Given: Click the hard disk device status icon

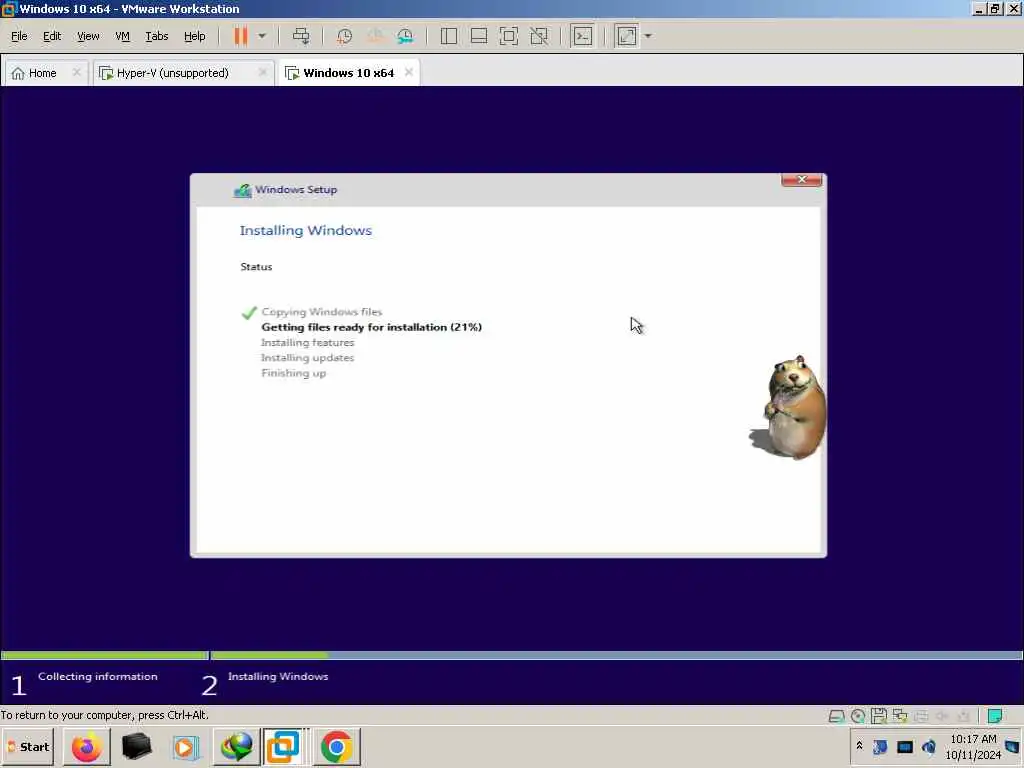Looking at the screenshot, I should (837, 716).
